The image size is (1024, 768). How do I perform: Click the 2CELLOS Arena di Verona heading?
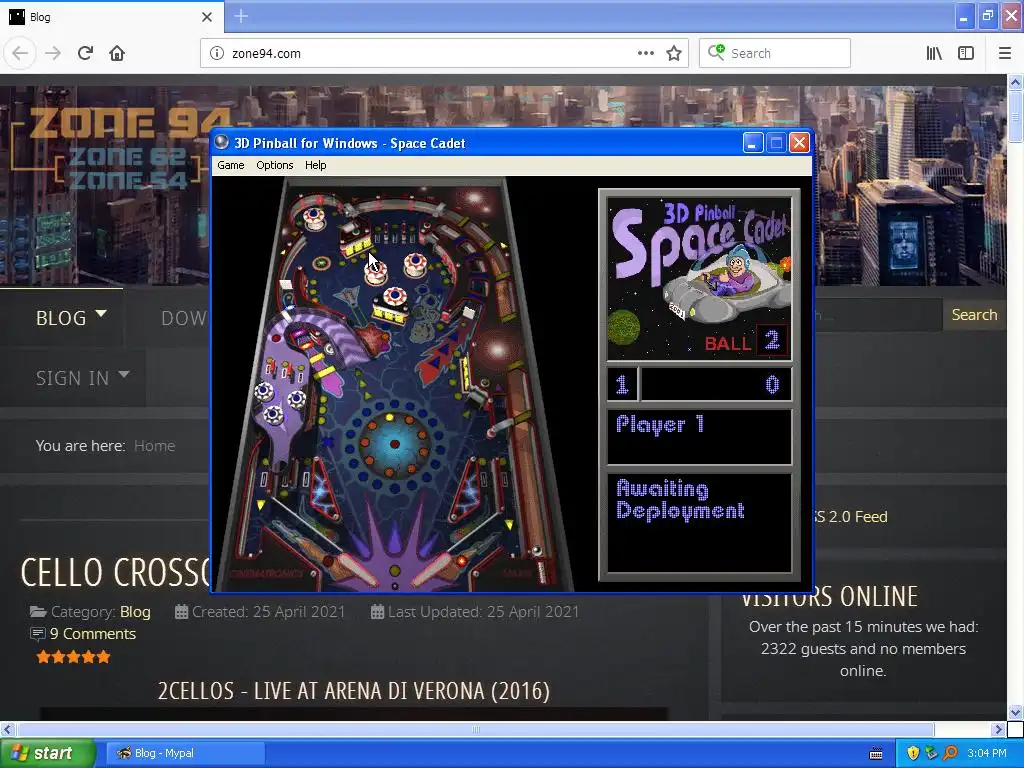coord(353,691)
